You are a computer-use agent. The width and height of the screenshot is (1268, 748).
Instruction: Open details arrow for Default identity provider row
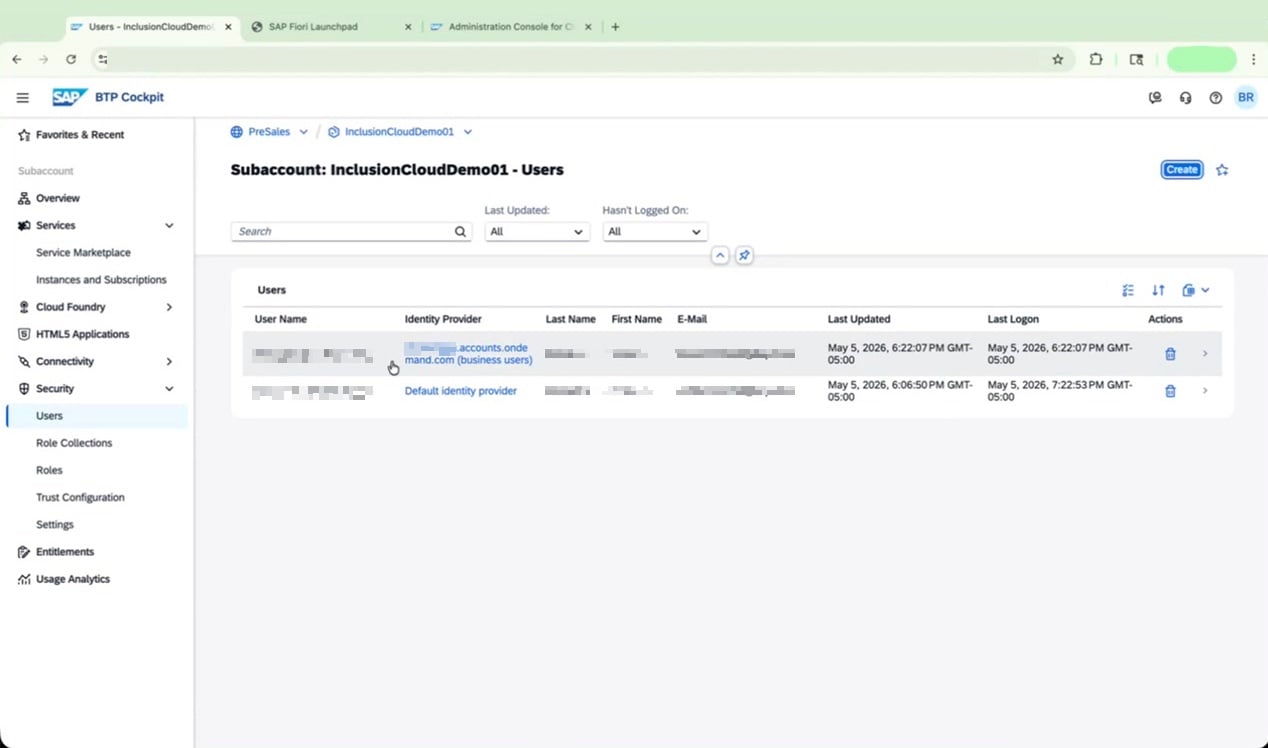click(1205, 390)
